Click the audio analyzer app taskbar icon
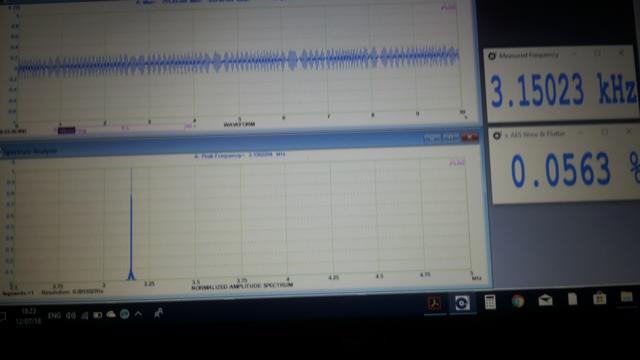 tap(462, 303)
